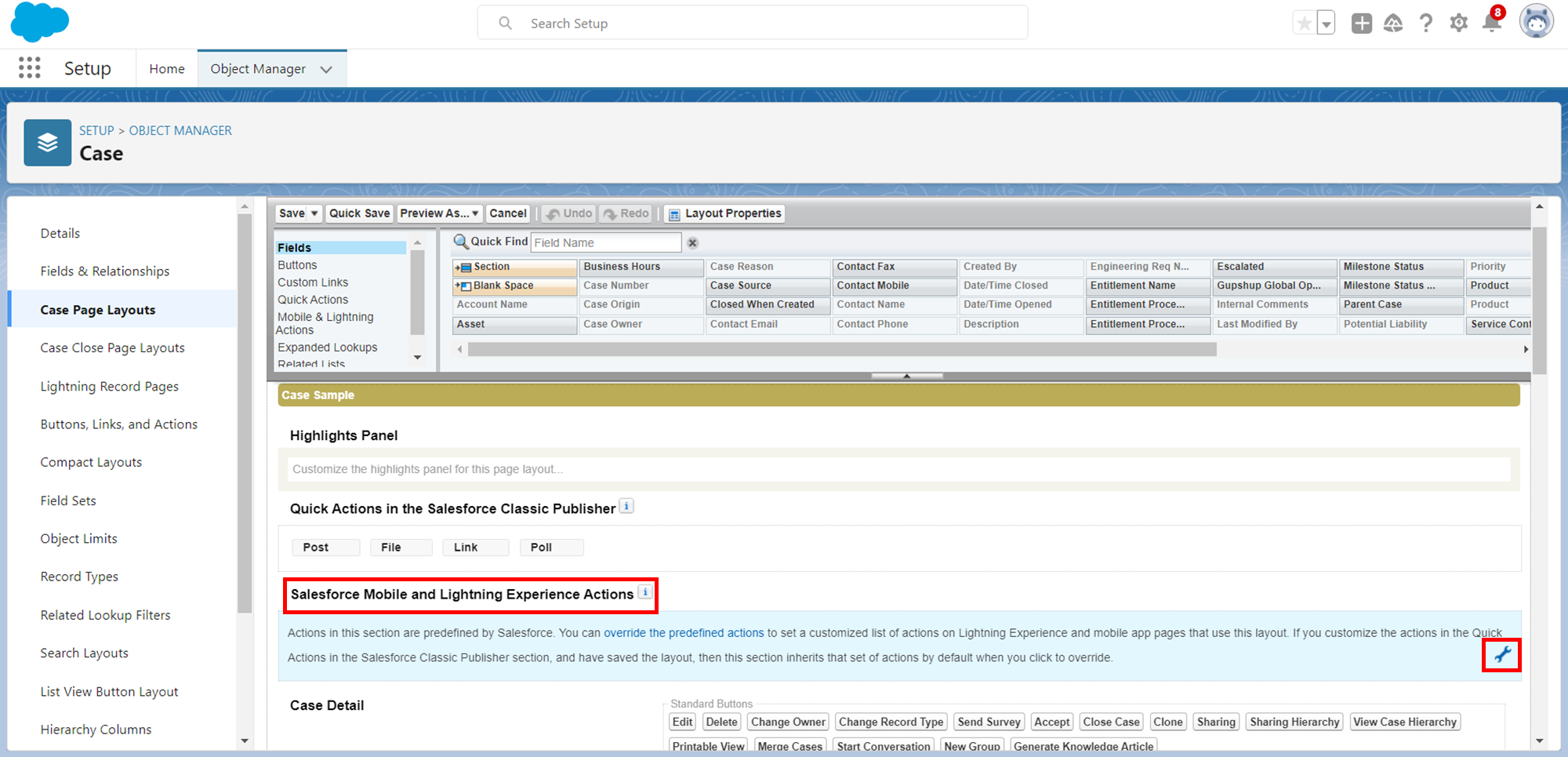Click the Redo arrow button
Viewport: 1568px width, 757px height.
626,213
